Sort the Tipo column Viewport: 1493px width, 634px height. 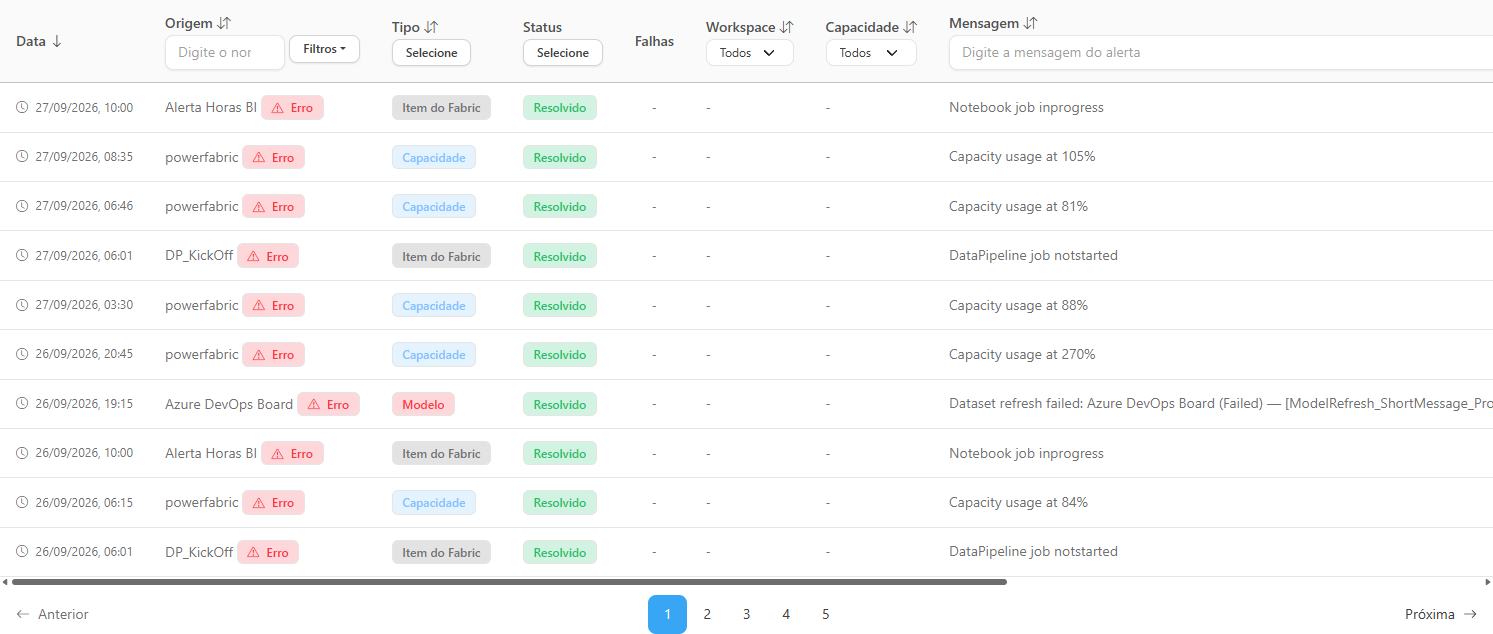click(431, 27)
